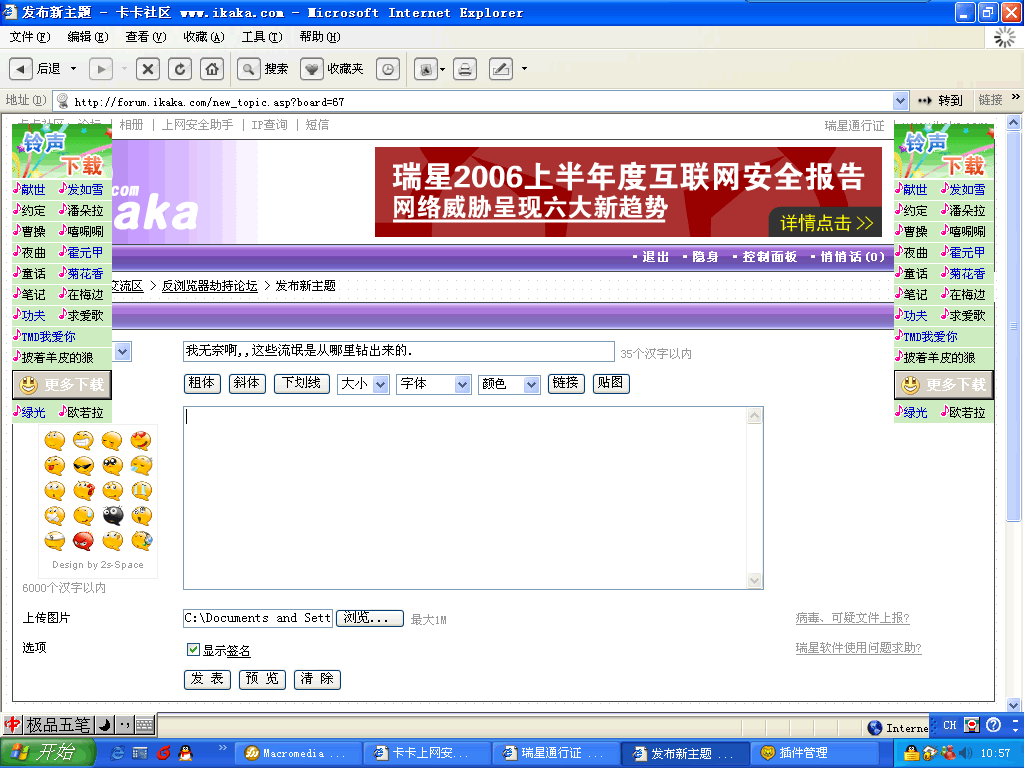Toggle the IME moon half-width icon
The width and height of the screenshot is (1024, 768).
click(x=104, y=724)
